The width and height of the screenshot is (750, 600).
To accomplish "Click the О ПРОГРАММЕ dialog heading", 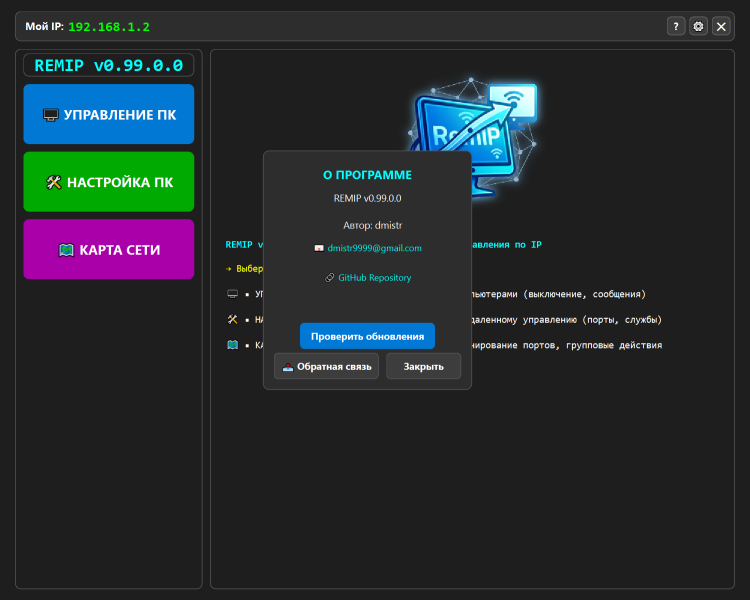I will point(367,175).
